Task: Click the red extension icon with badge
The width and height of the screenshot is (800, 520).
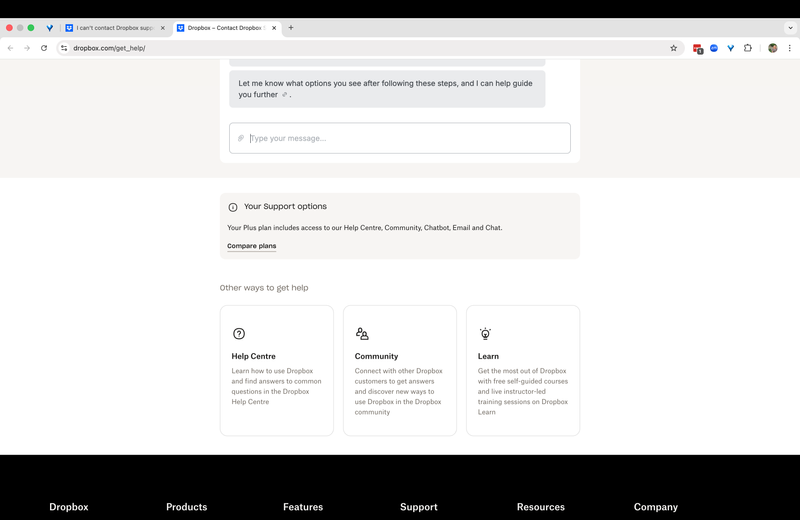Action: [x=697, y=48]
